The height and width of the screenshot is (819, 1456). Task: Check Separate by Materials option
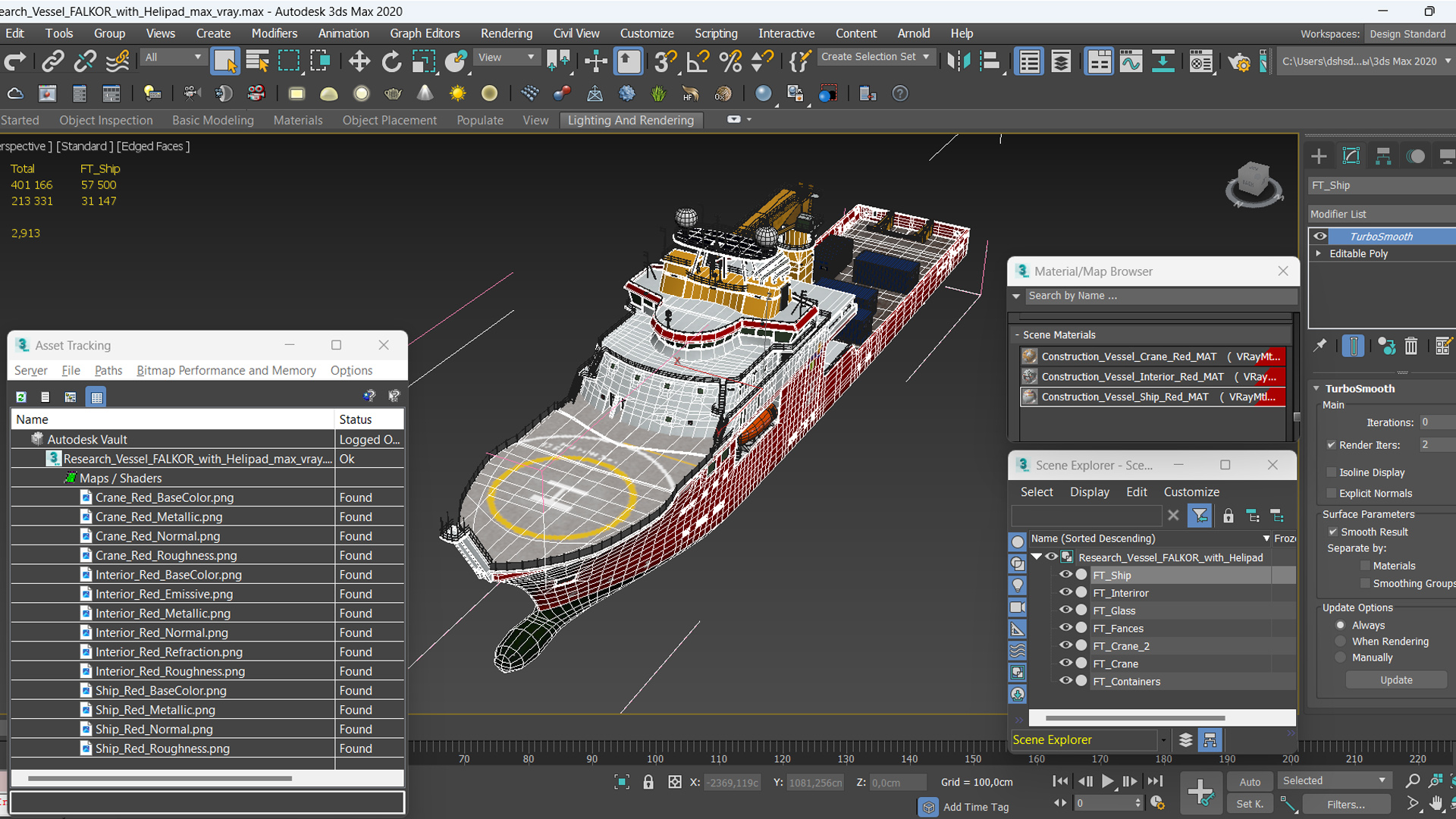[x=1366, y=566]
